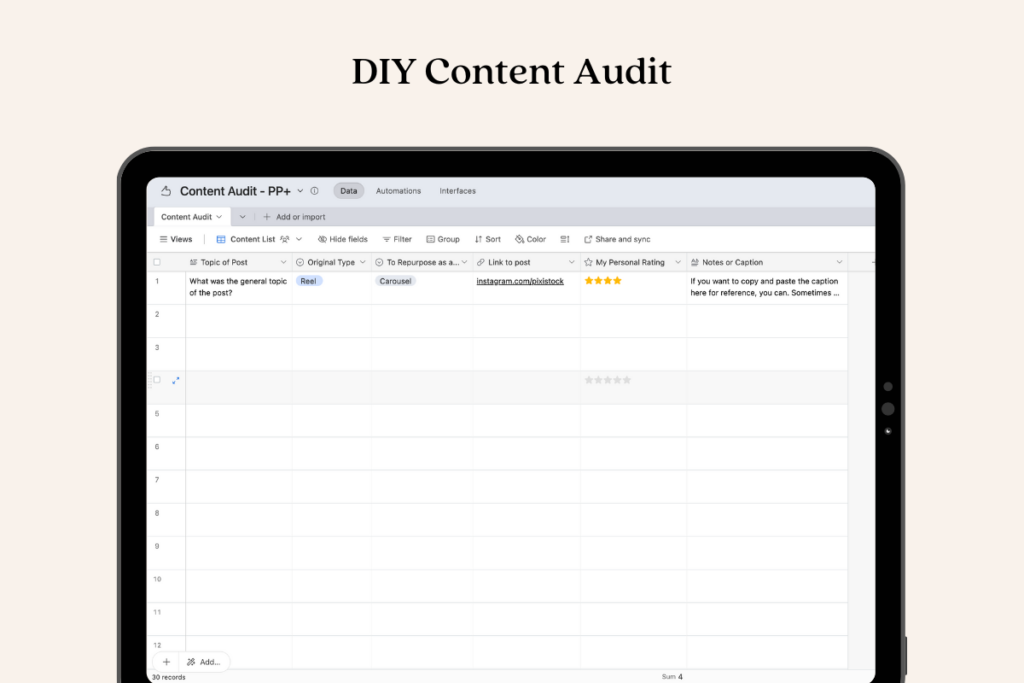Click the base icon beside Content Audit title
The width and height of the screenshot is (1024, 683).
(166, 191)
